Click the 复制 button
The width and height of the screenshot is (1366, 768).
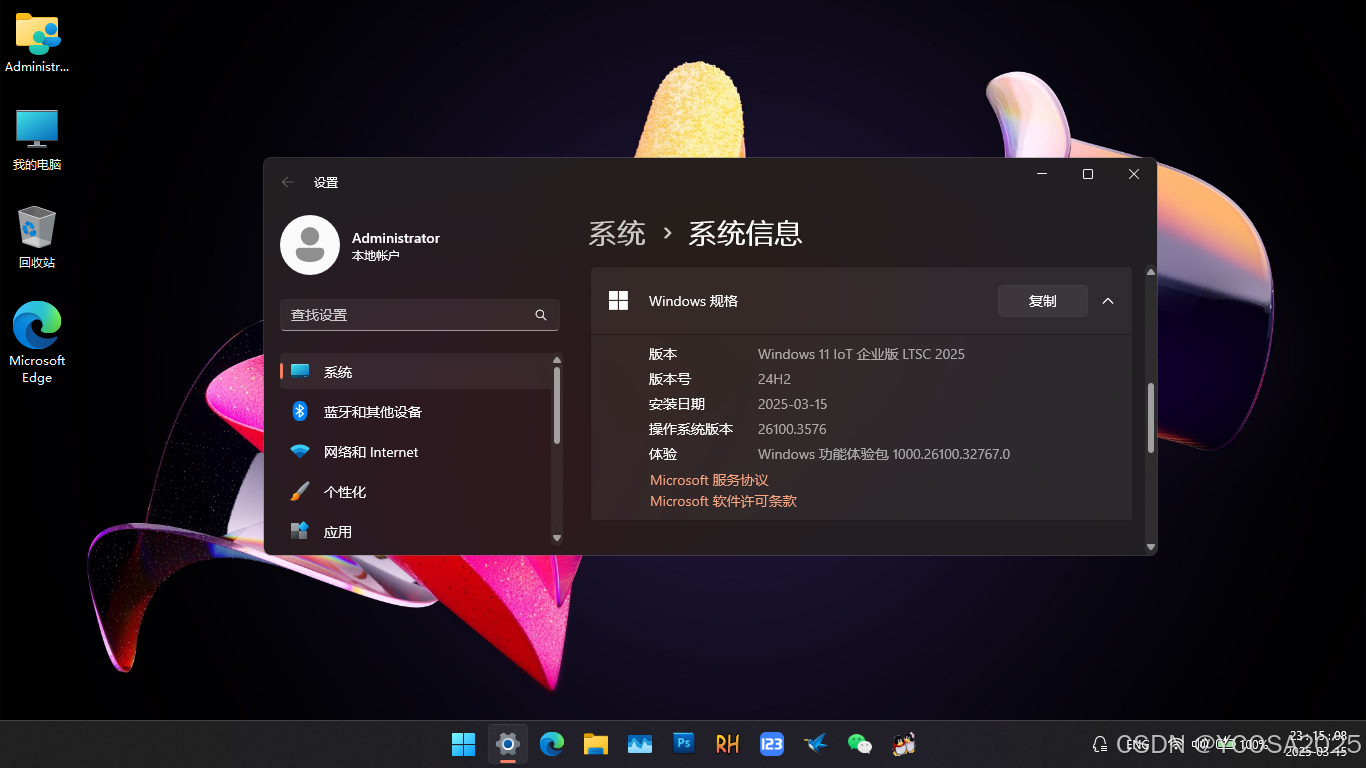(x=1043, y=301)
